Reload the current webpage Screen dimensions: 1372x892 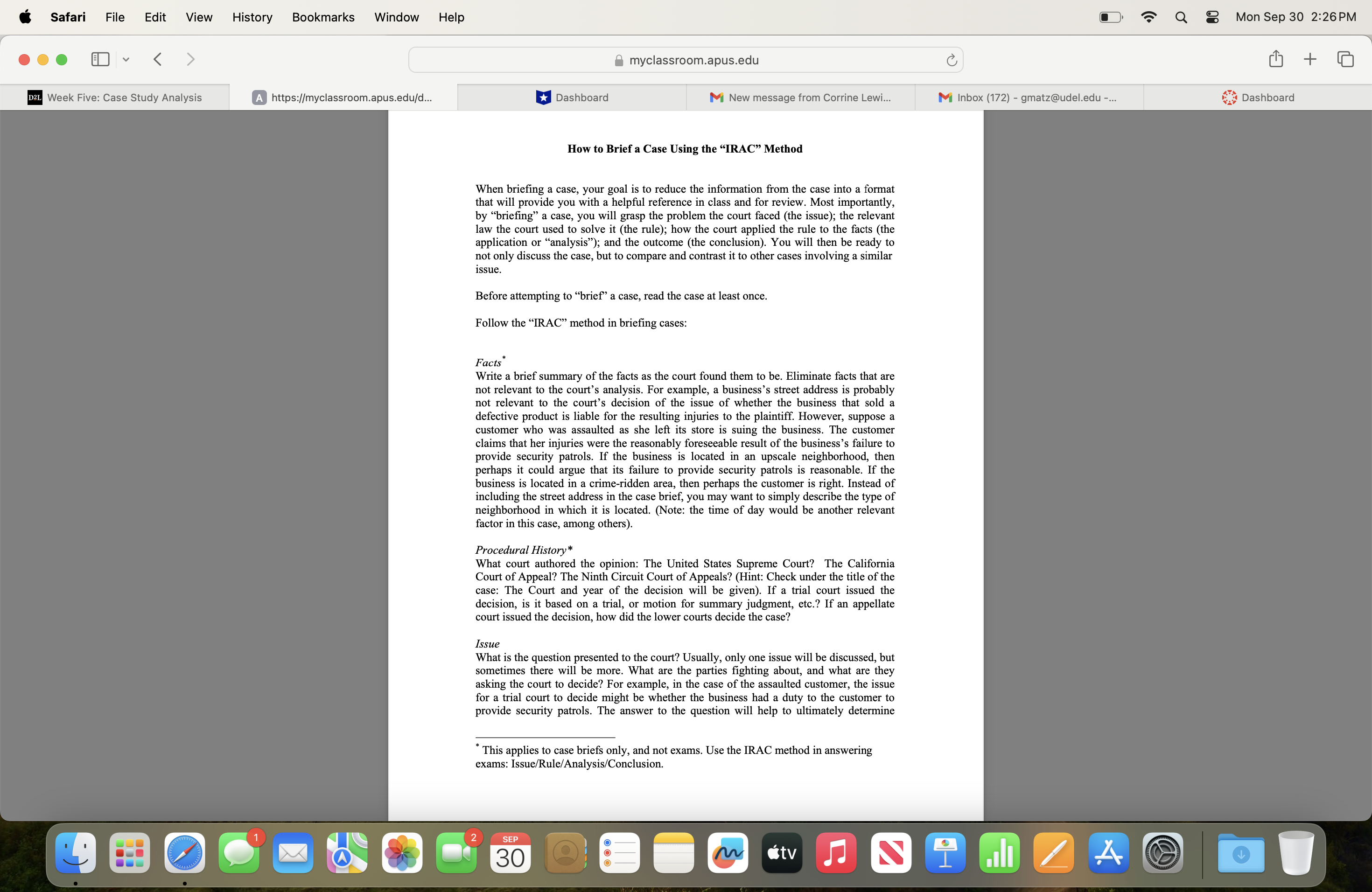pyautogui.click(x=951, y=59)
